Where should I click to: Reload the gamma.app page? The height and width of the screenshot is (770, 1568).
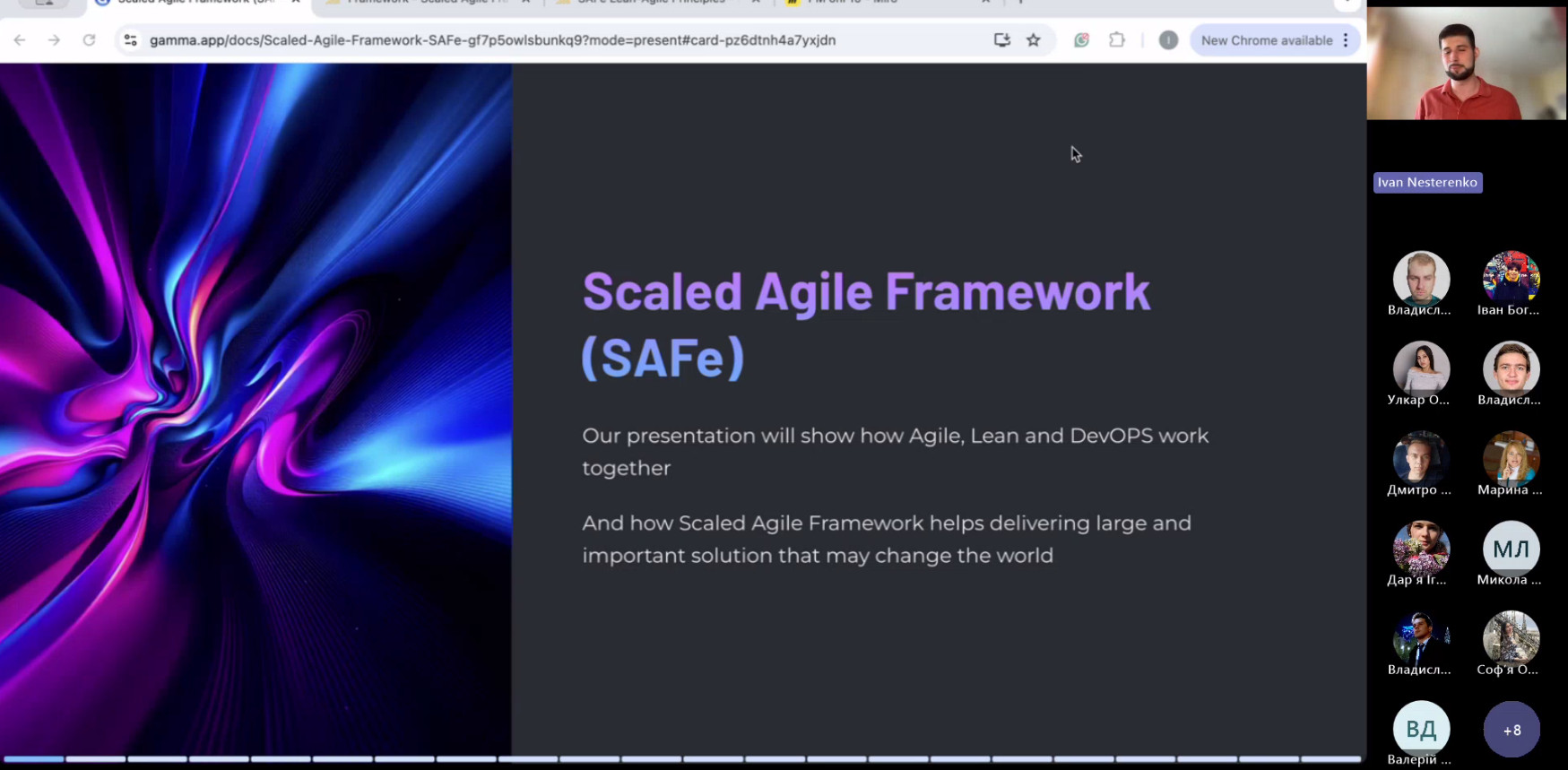tap(89, 40)
